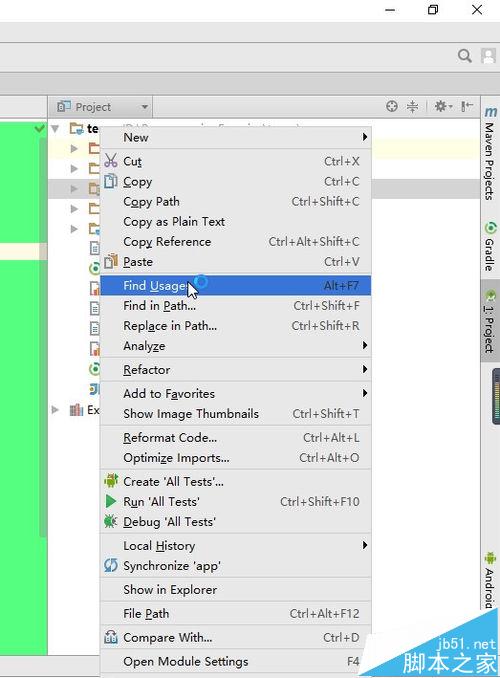Image resolution: width=500 pixels, height=678 pixels.
Task: Collapse the root project tree node
Action: (x=55, y=129)
